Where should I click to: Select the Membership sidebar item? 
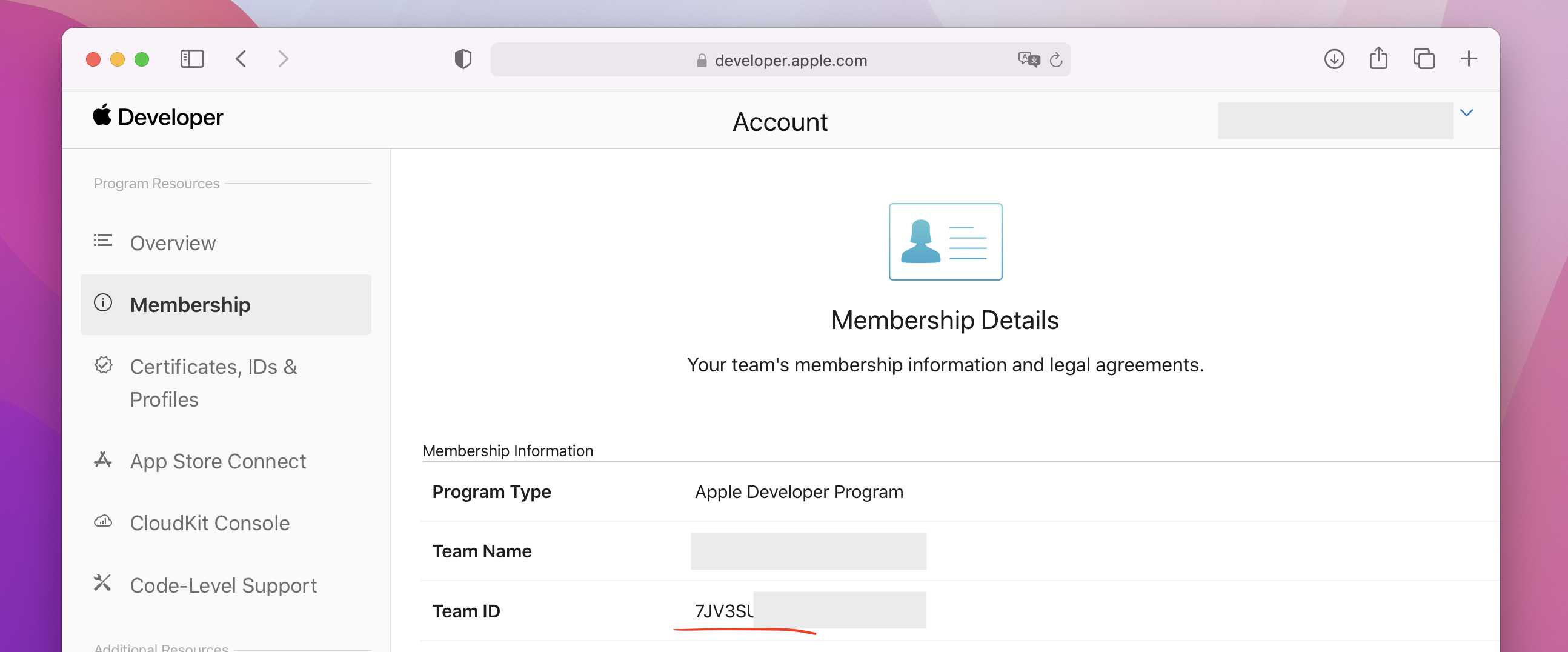[226, 304]
